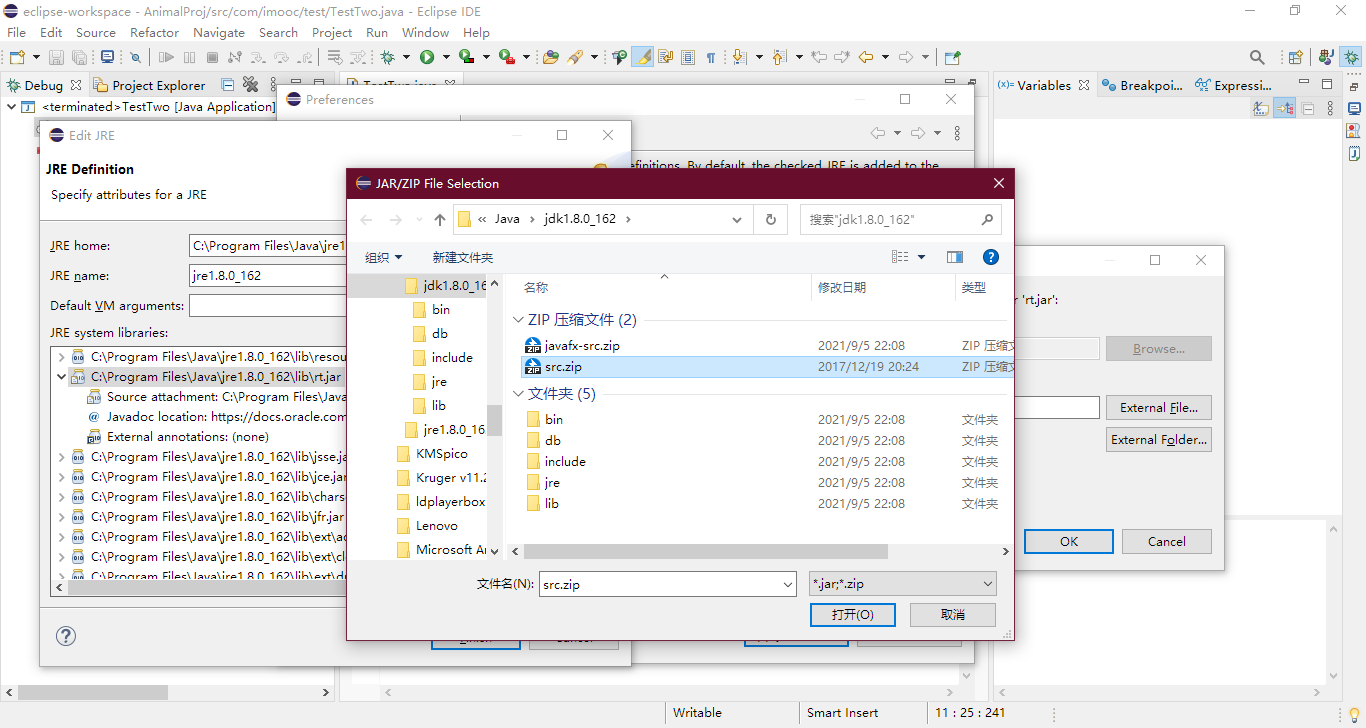Open the view options dropdown in file dialog

tap(921, 257)
